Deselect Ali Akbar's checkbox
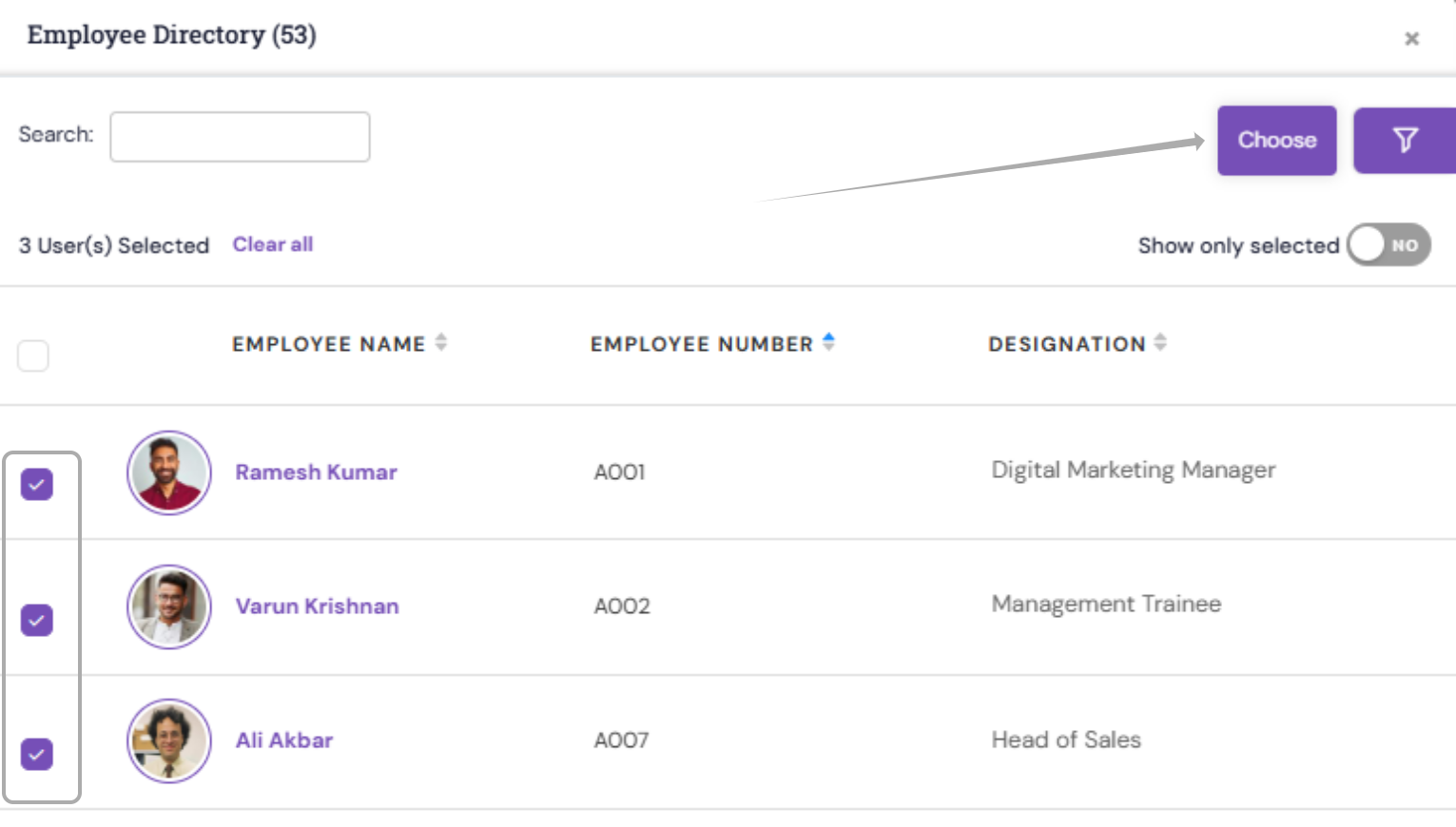Viewport: 1456px width, 827px height. point(37,754)
